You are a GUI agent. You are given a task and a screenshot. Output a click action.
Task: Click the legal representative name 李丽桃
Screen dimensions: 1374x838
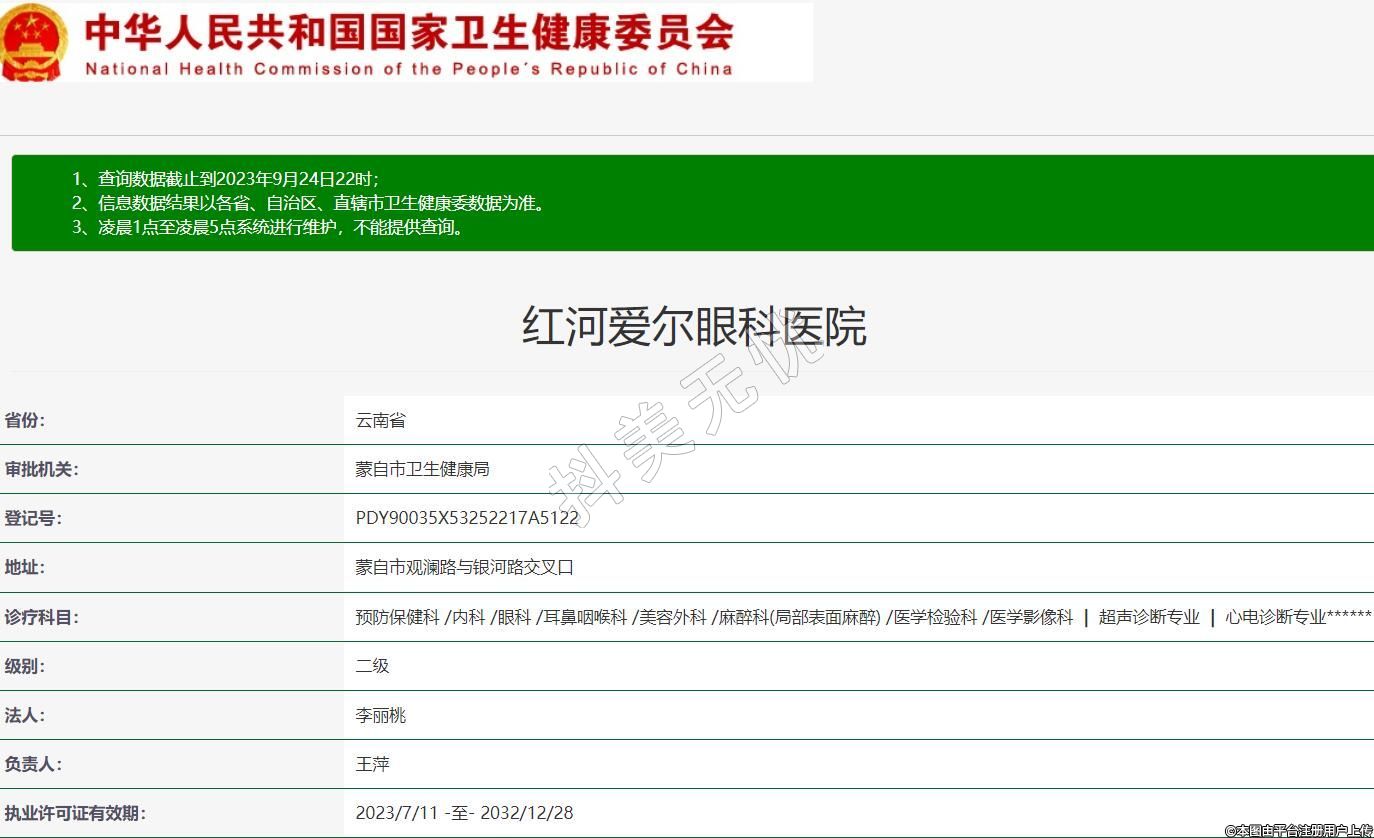pyautogui.click(x=381, y=715)
